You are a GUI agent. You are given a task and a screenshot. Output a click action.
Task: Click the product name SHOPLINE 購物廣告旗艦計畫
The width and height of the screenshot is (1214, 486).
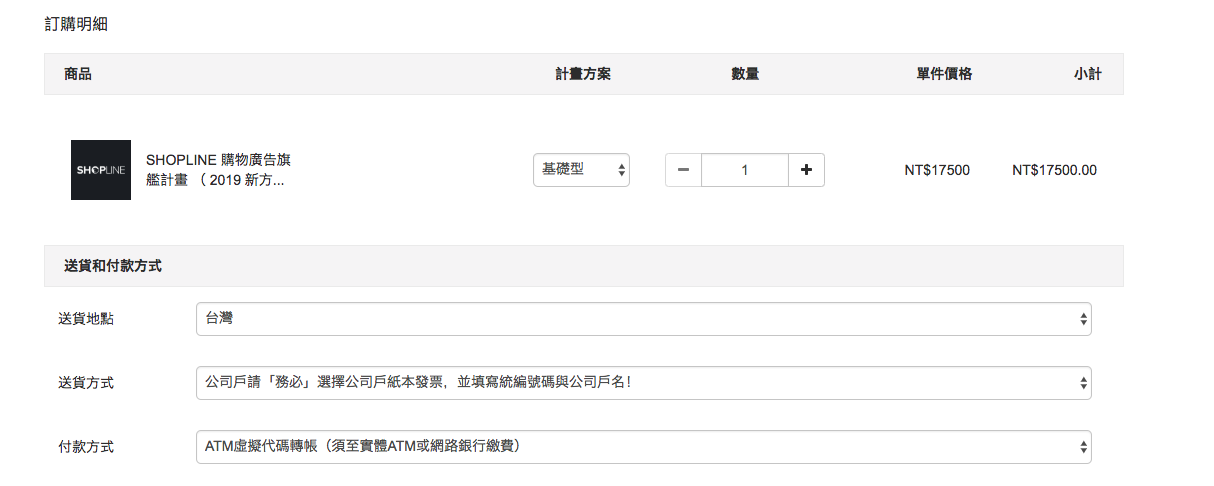point(218,170)
